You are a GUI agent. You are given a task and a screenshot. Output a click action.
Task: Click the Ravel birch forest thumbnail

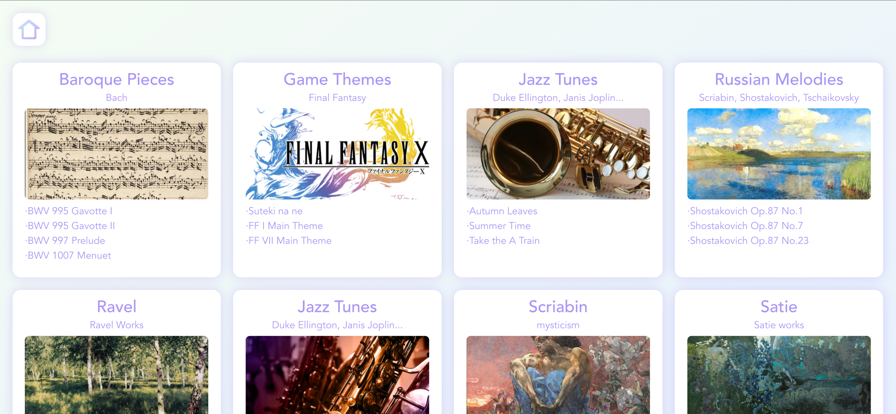coord(117,375)
